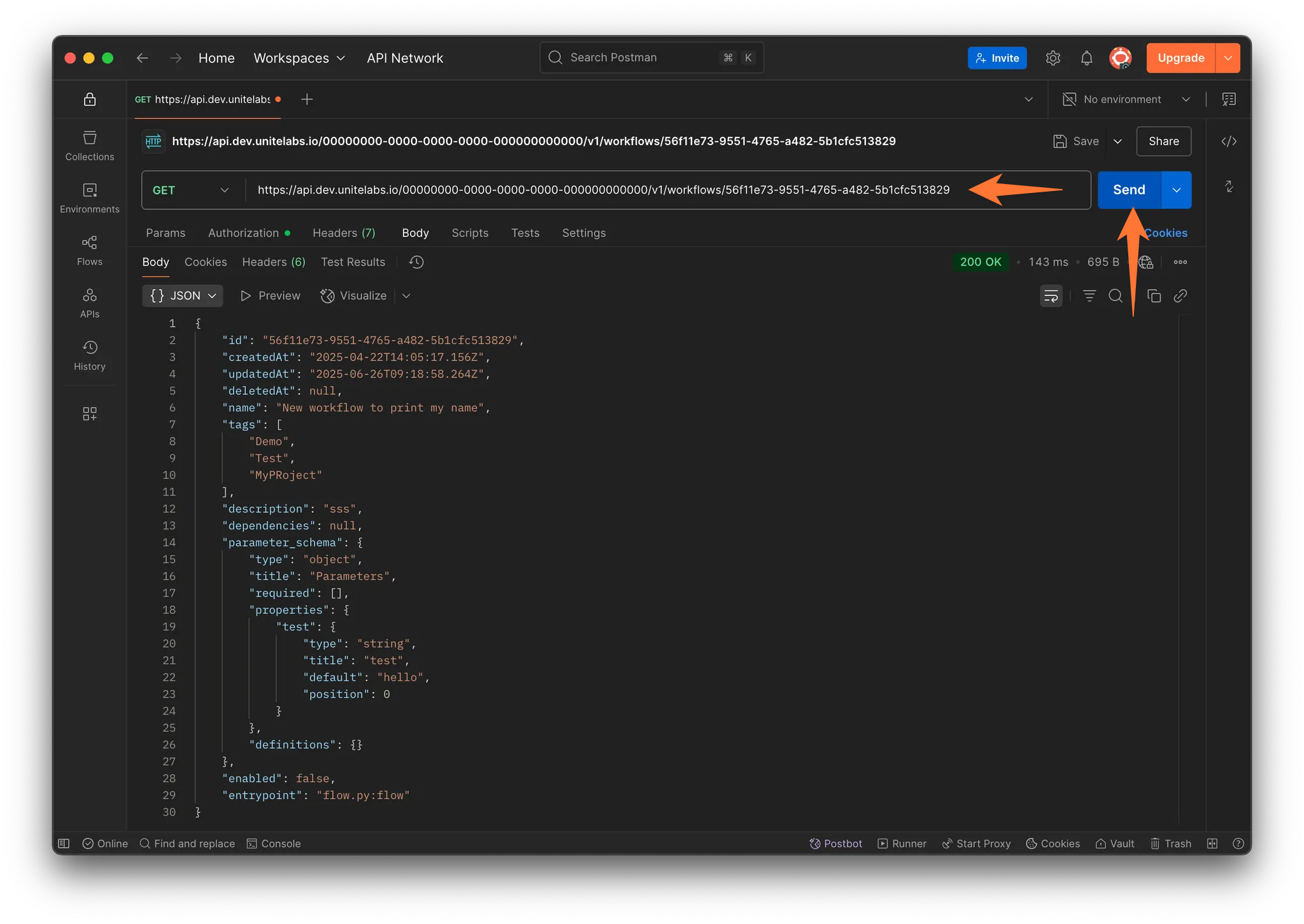Switch to the Authorization tab
The width and height of the screenshot is (1304, 924).
click(249, 233)
